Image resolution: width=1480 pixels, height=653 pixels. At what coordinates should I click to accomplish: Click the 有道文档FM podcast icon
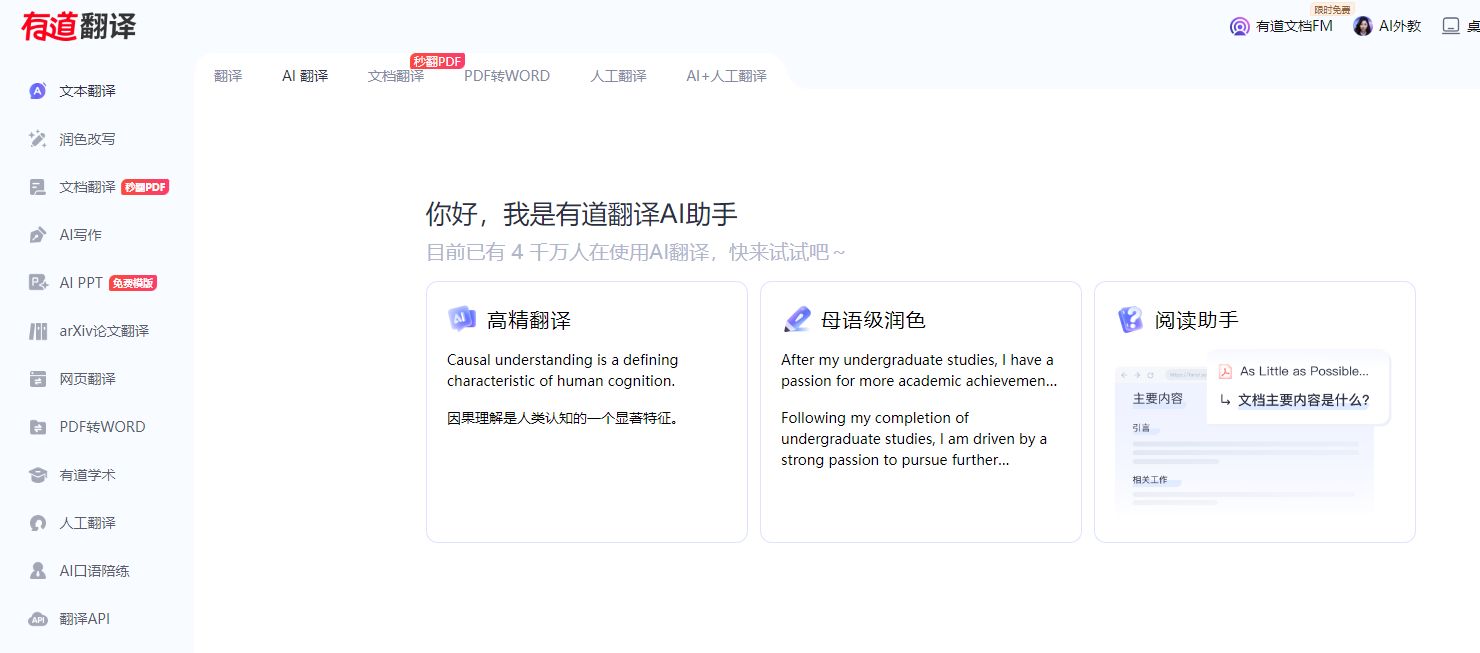click(x=1240, y=27)
